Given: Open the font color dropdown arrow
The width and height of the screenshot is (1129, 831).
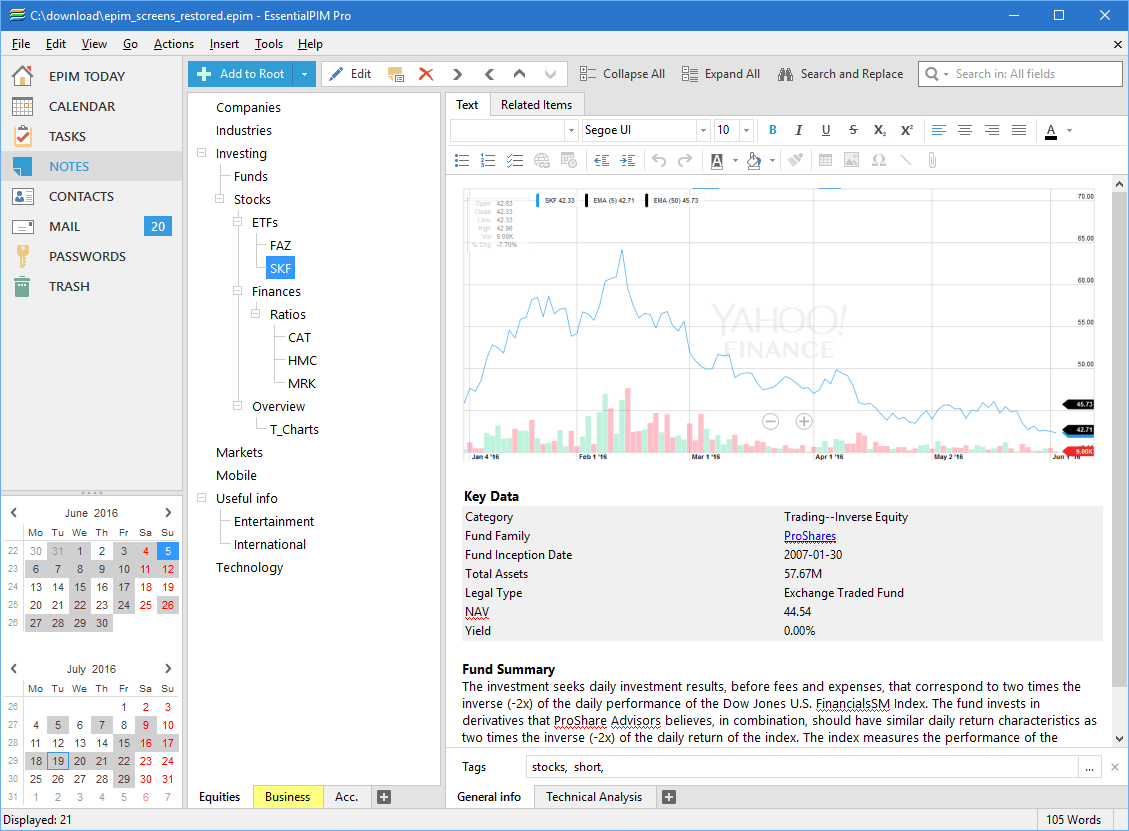Looking at the screenshot, I should [1069, 130].
